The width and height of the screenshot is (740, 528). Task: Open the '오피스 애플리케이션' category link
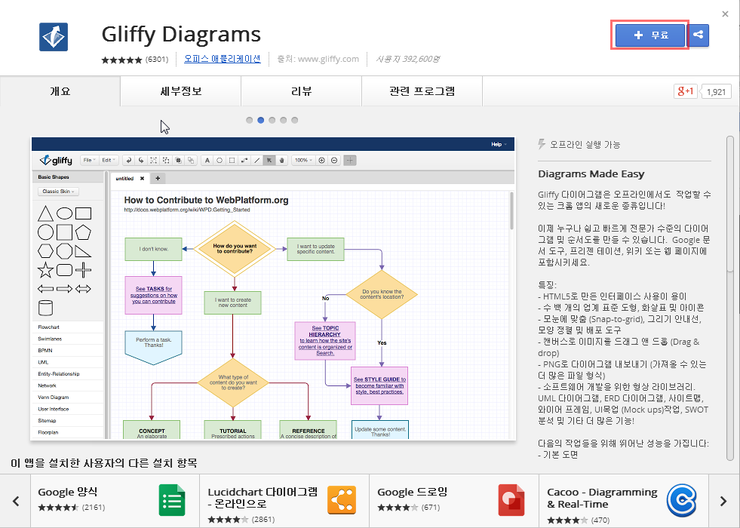point(222,59)
